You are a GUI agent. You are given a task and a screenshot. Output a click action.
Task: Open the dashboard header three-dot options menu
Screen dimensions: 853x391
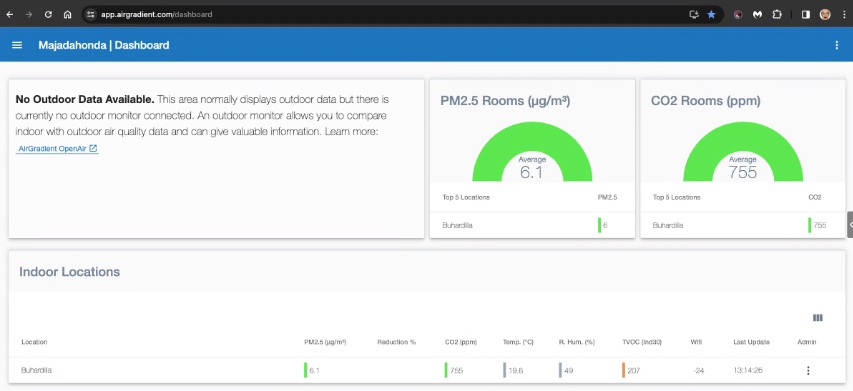837,45
